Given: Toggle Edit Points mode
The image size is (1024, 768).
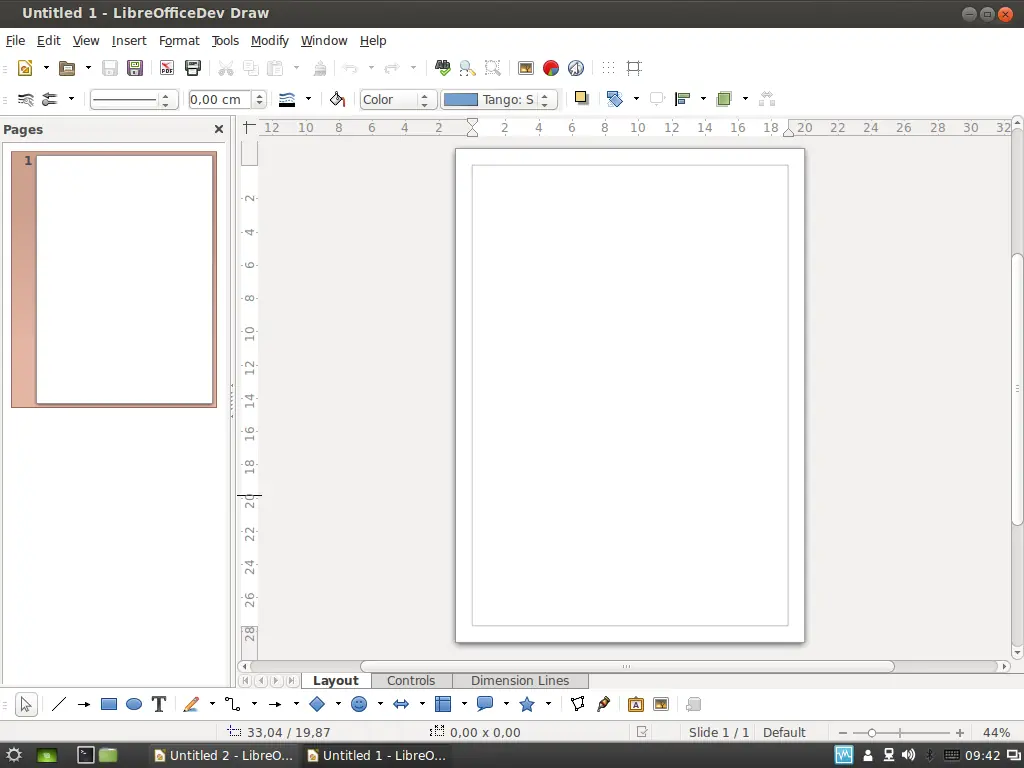Looking at the screenshot, I should [x=577, y=705].
